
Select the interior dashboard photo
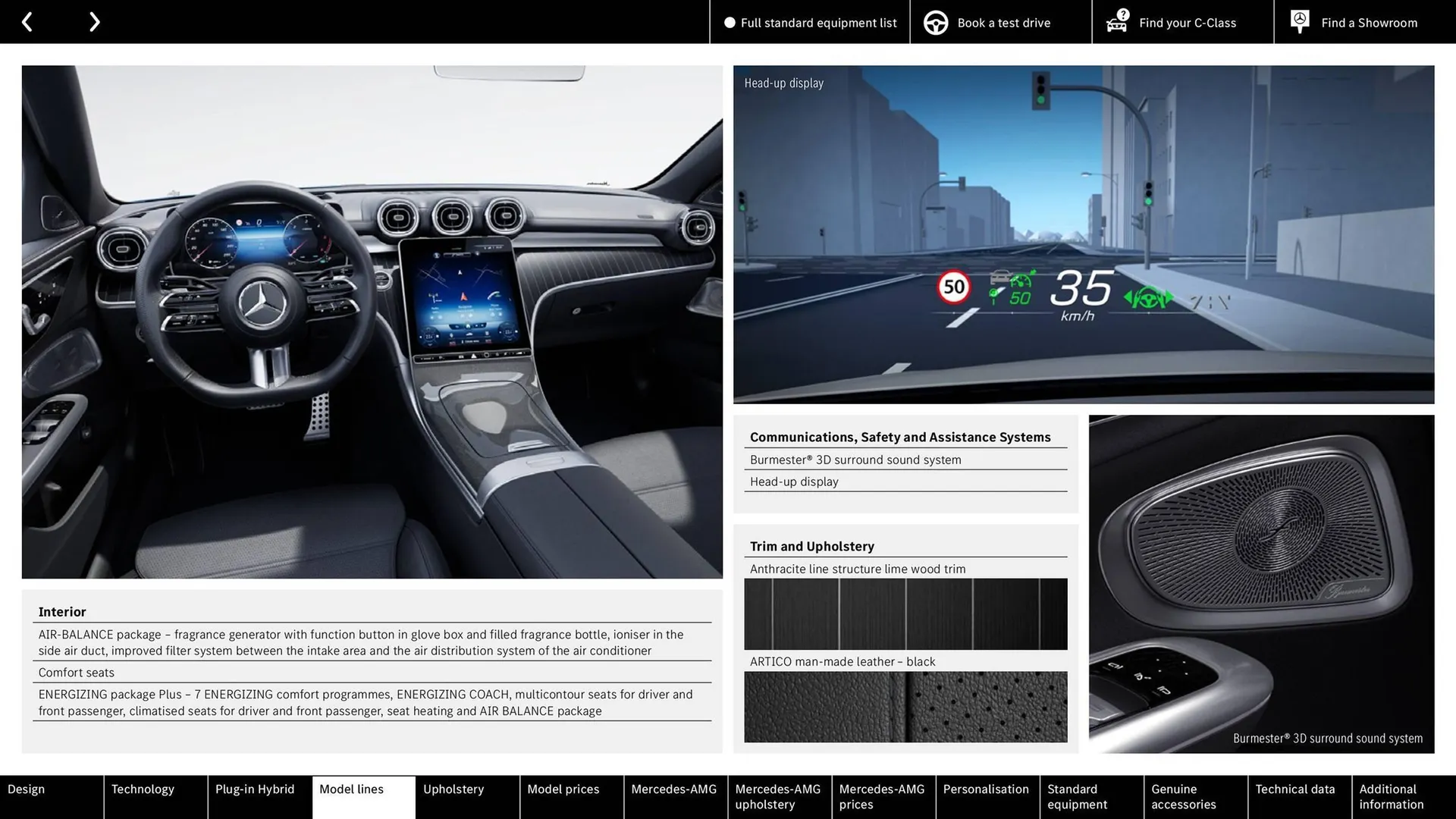[373, 322]
